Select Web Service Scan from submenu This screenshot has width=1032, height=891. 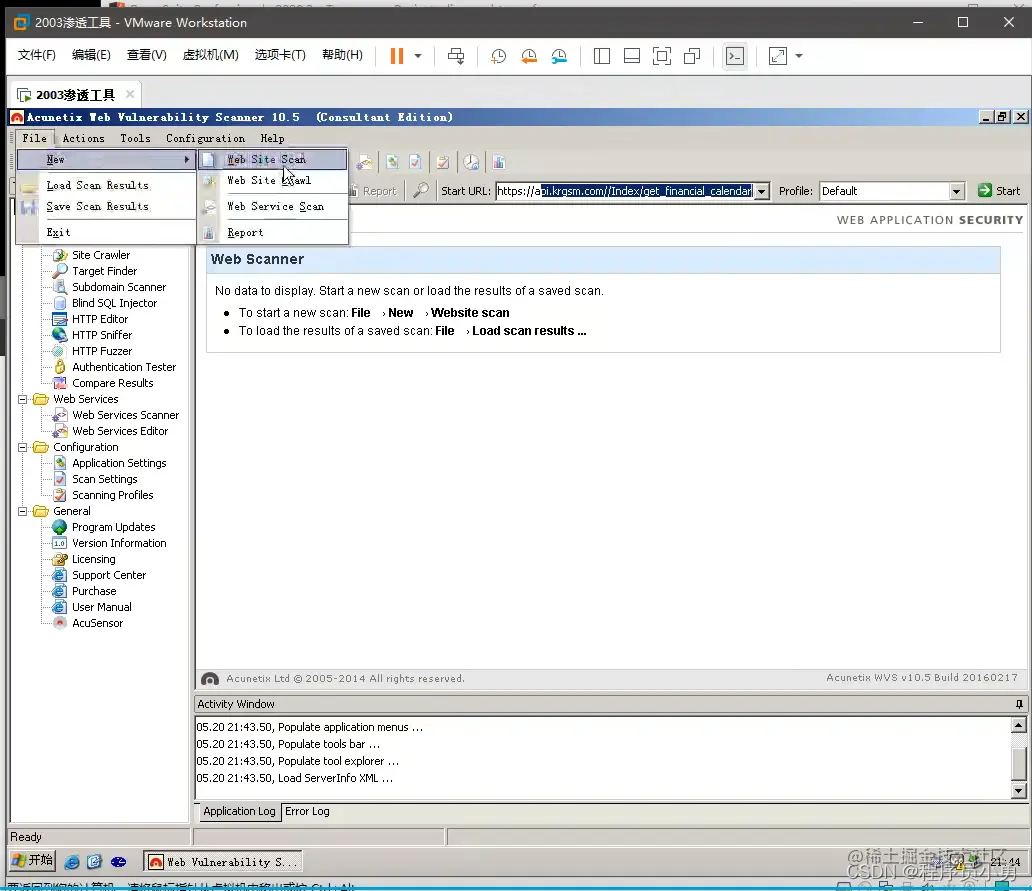click(x=273, y=207)
